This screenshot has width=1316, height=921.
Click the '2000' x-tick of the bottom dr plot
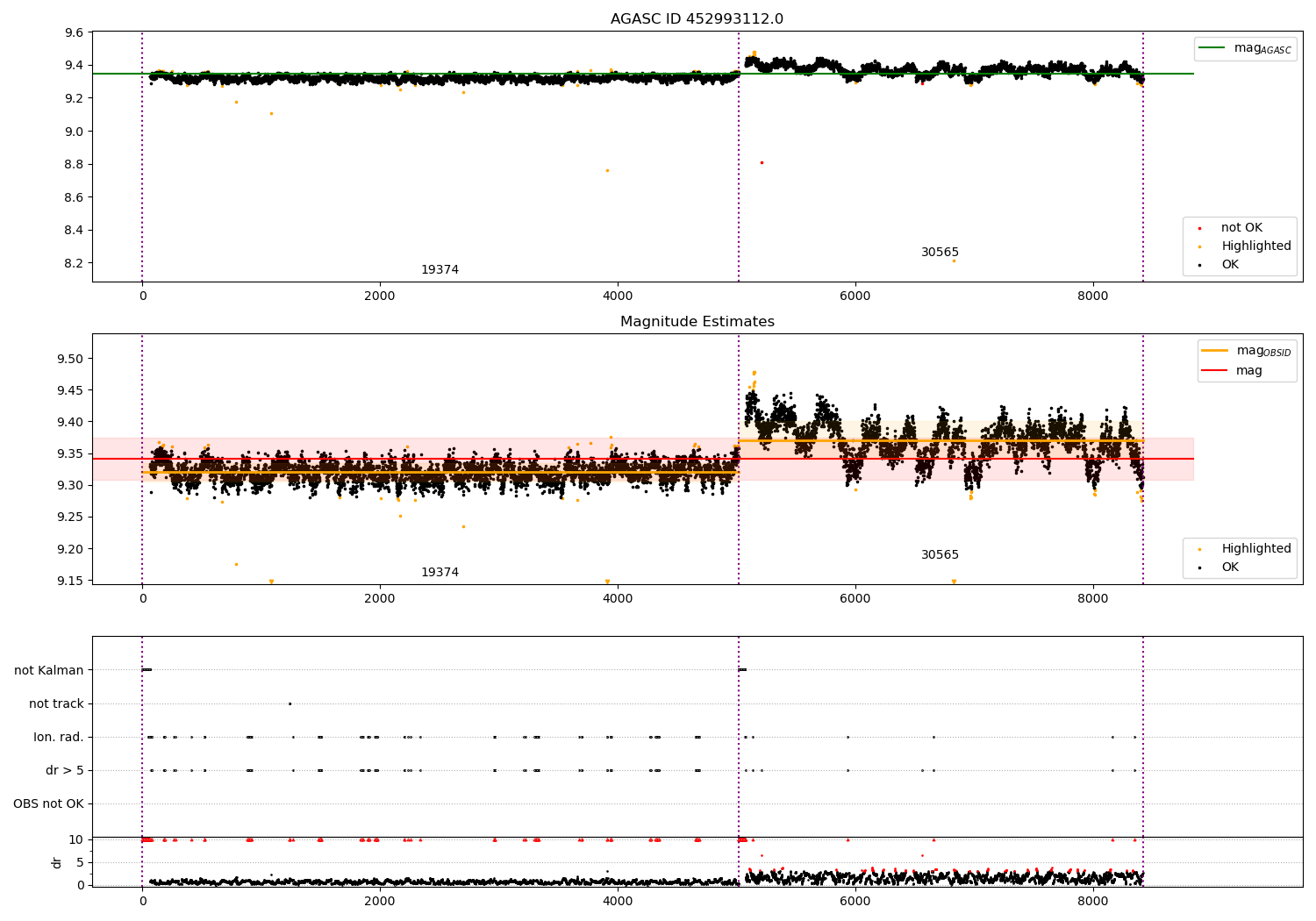coord(380,901)
